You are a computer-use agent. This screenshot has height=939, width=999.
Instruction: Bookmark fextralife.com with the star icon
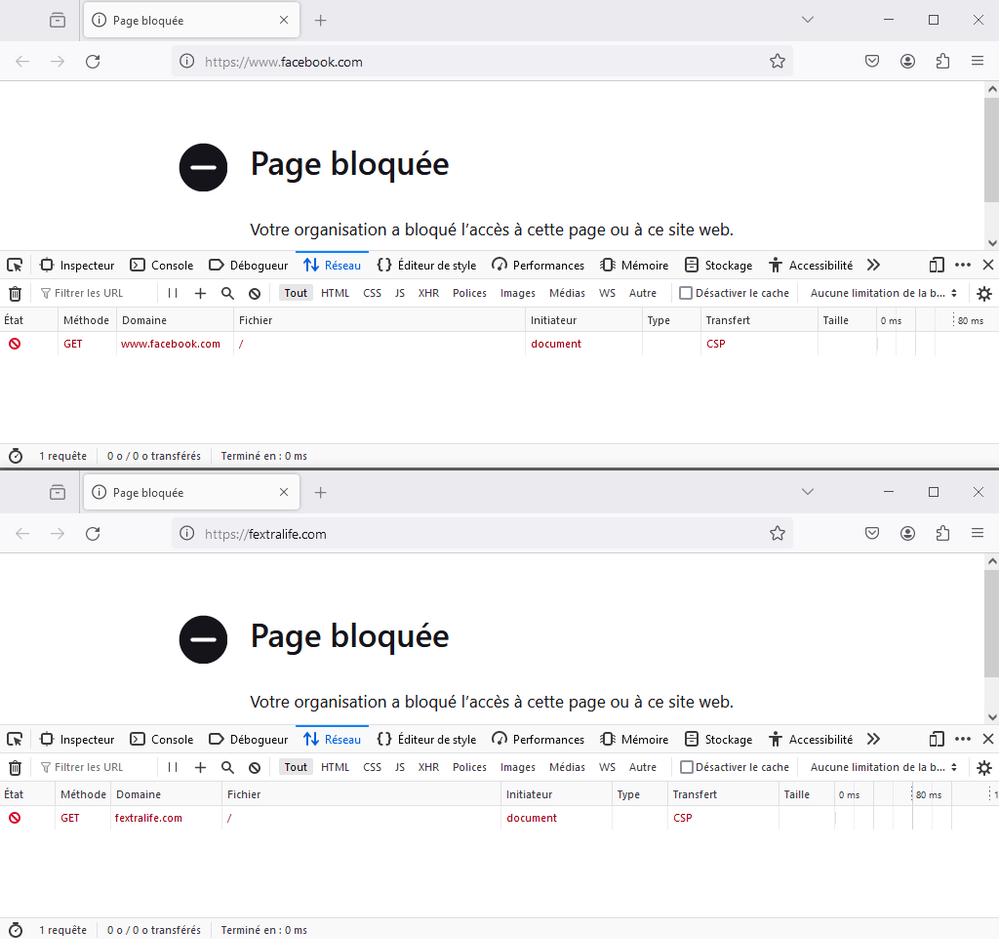[777, 534]
